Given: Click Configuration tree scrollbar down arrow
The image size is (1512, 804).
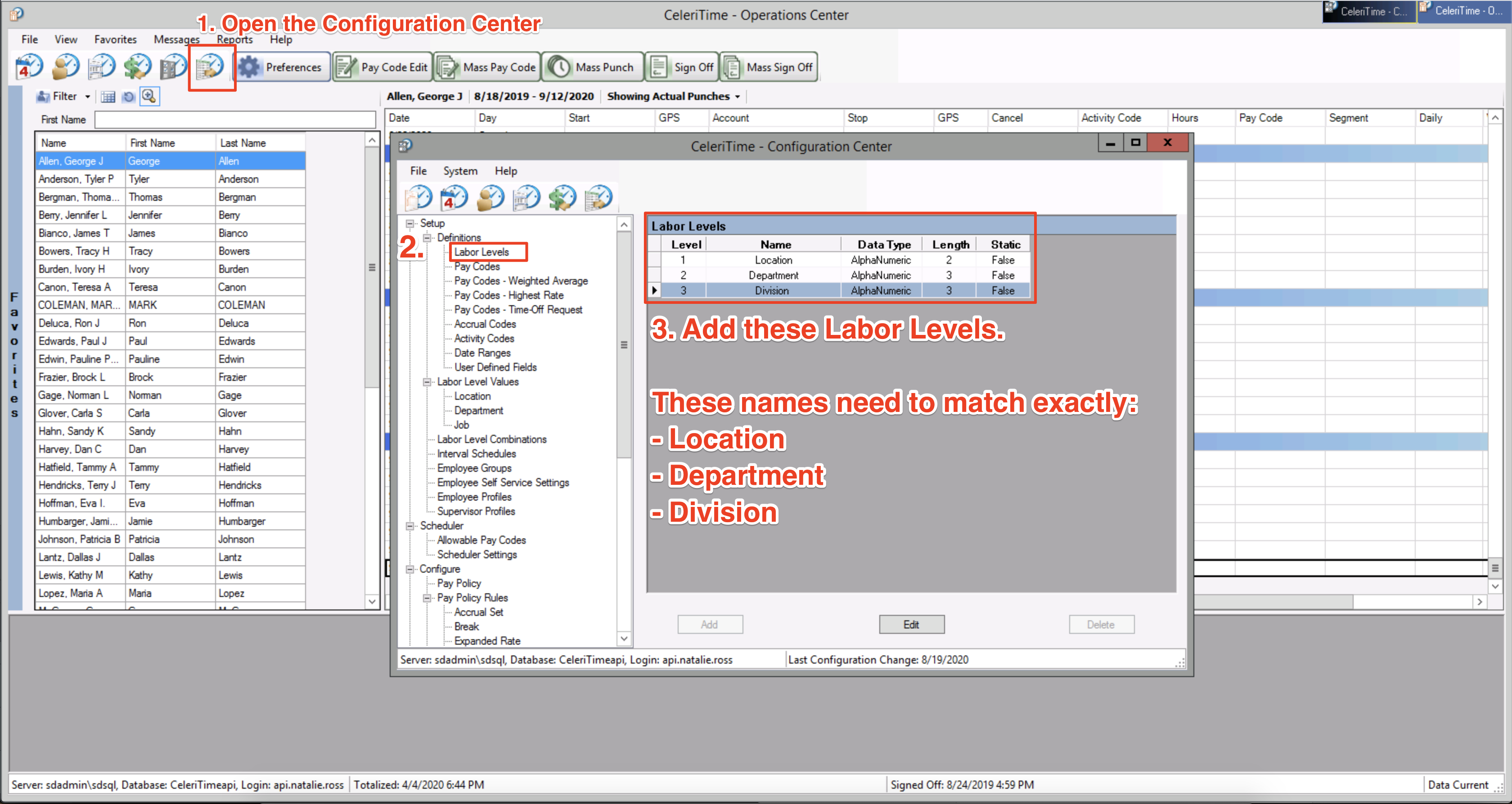Looking at the screenshot, I should pyautogui.click(x=625, y=638).
